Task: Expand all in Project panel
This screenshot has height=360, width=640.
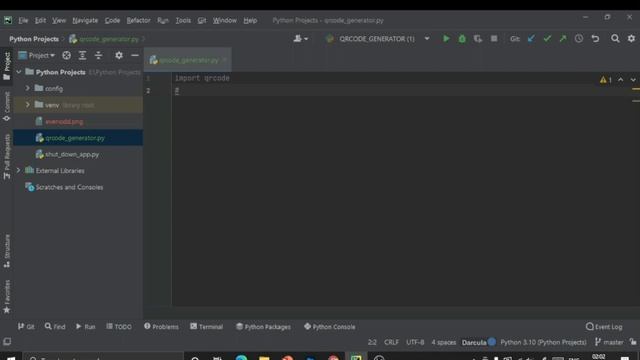Action: (x=82, y=56)
